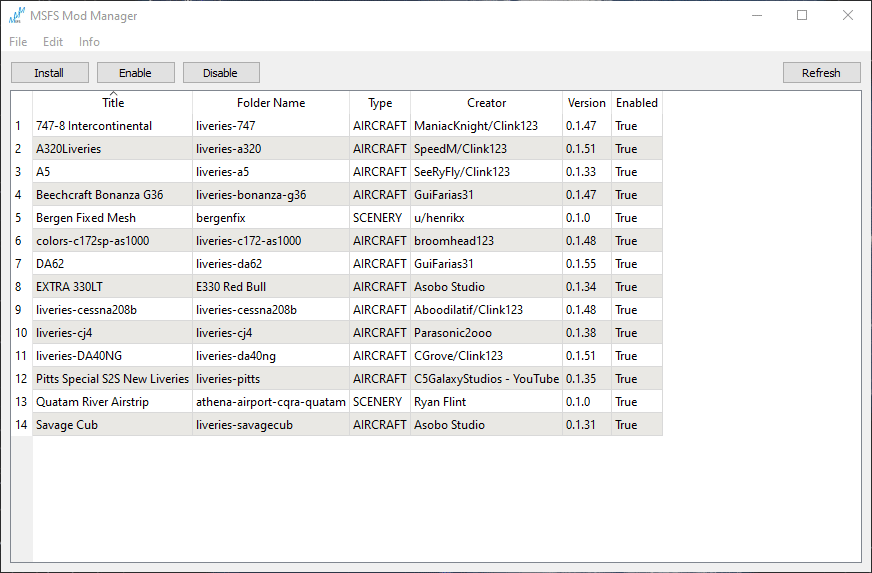The width and height of the screenshot is (872, 573).
Task: Select the Savage Cub title cell
Action: tap(113, 424)
